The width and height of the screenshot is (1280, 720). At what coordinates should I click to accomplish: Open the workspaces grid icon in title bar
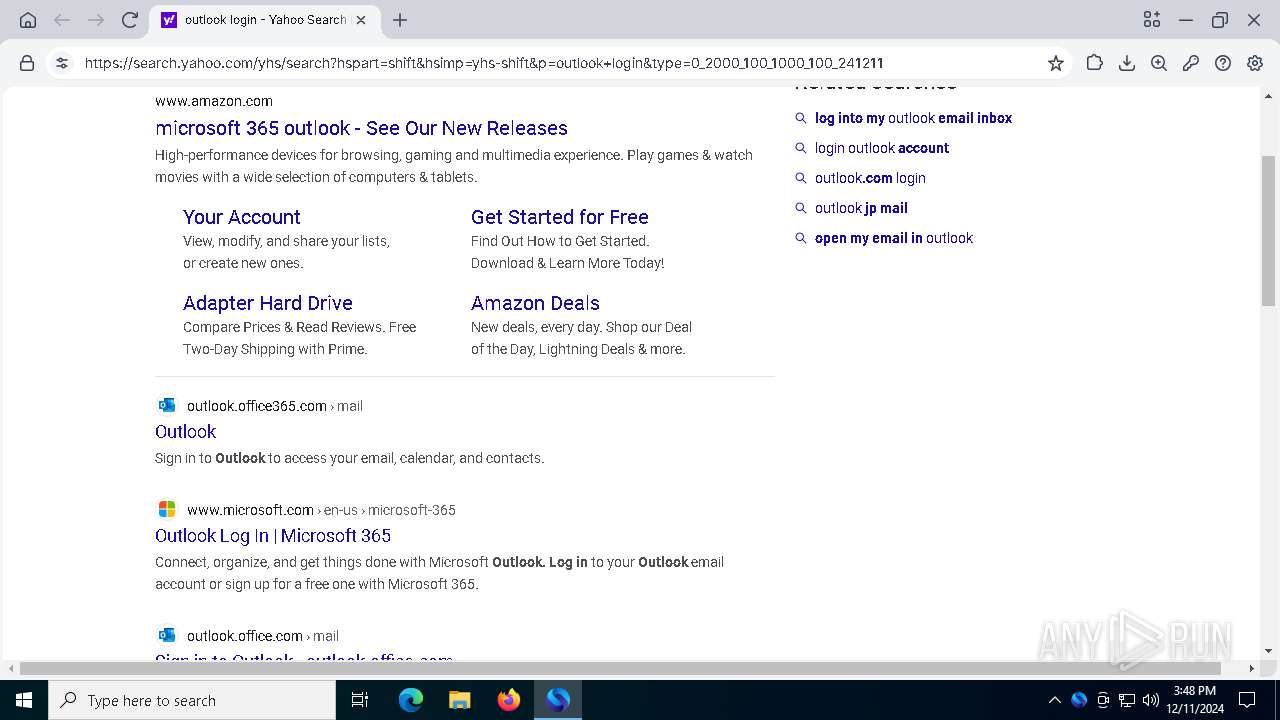[x=1152, y=20]
